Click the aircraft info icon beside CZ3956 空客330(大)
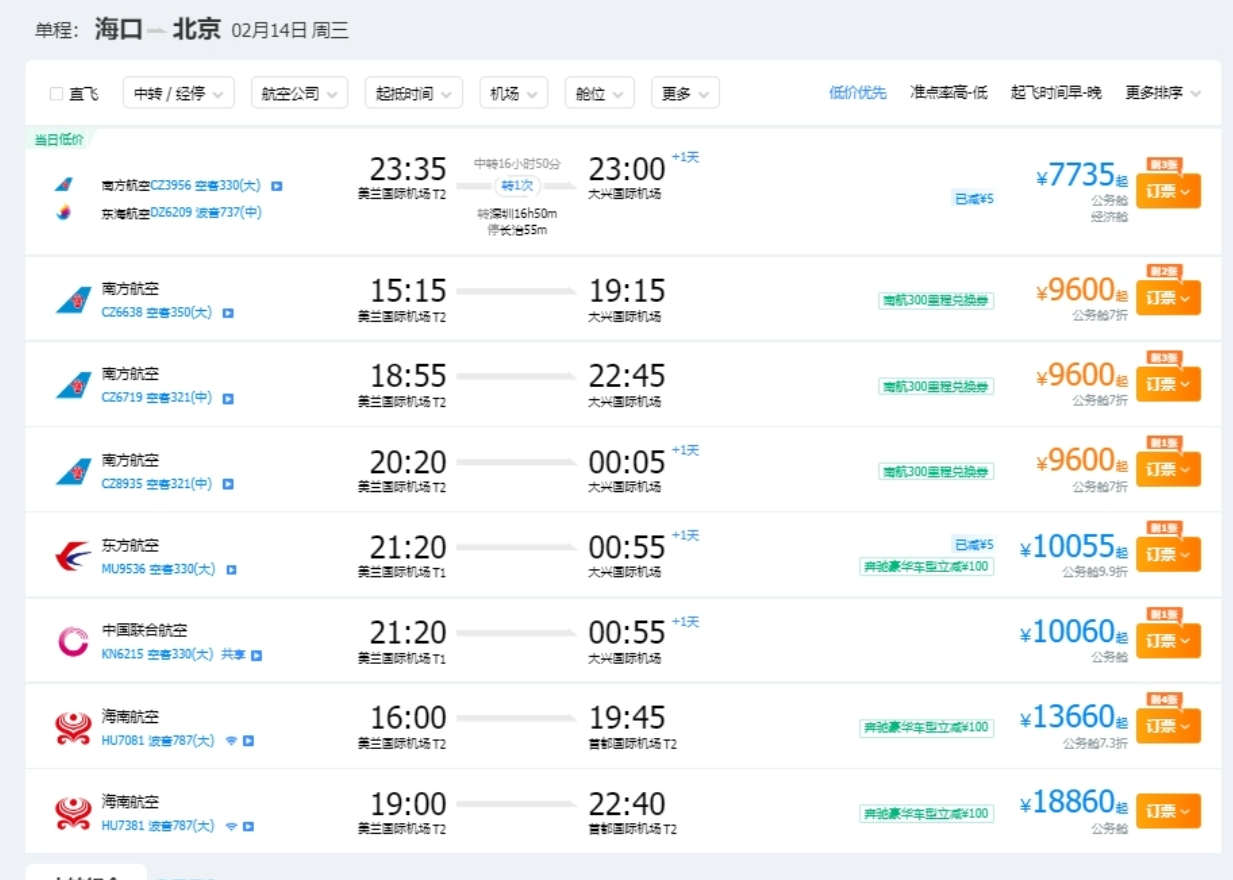 coord(277,186)
